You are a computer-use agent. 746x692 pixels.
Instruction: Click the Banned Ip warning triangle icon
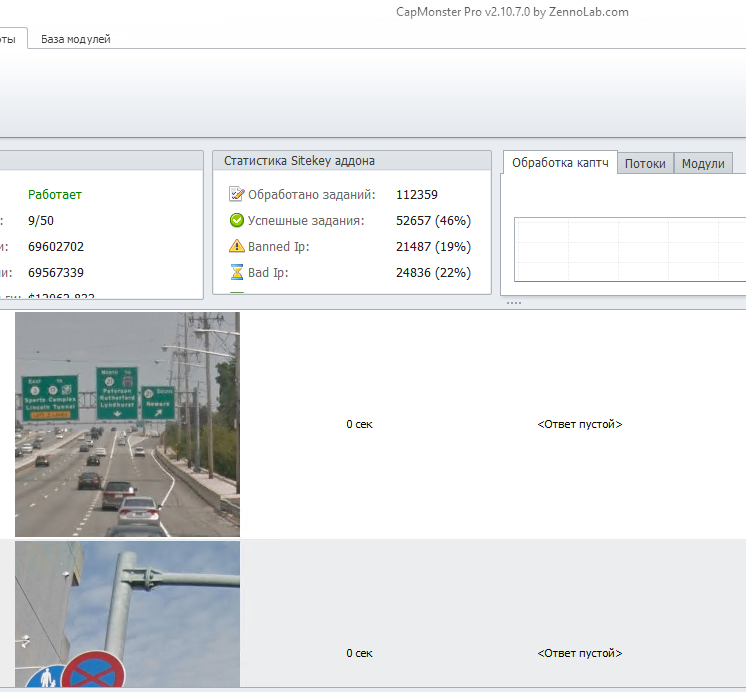(236, 246)
